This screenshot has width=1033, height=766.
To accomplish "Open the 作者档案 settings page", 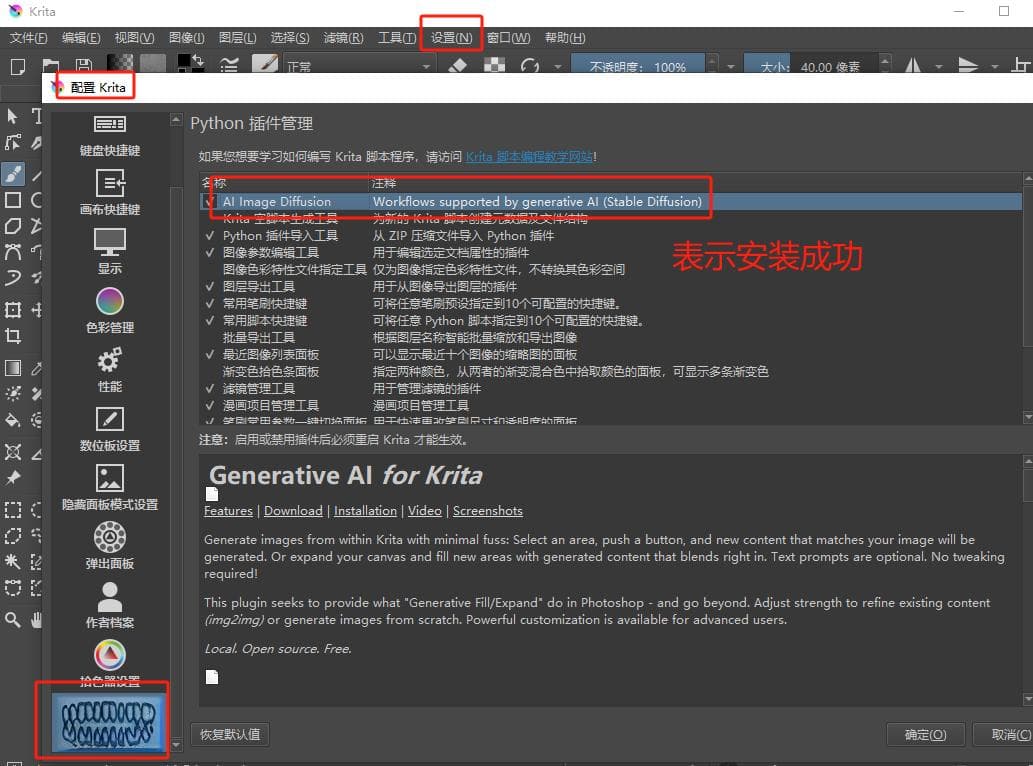I will coord(109,605).
